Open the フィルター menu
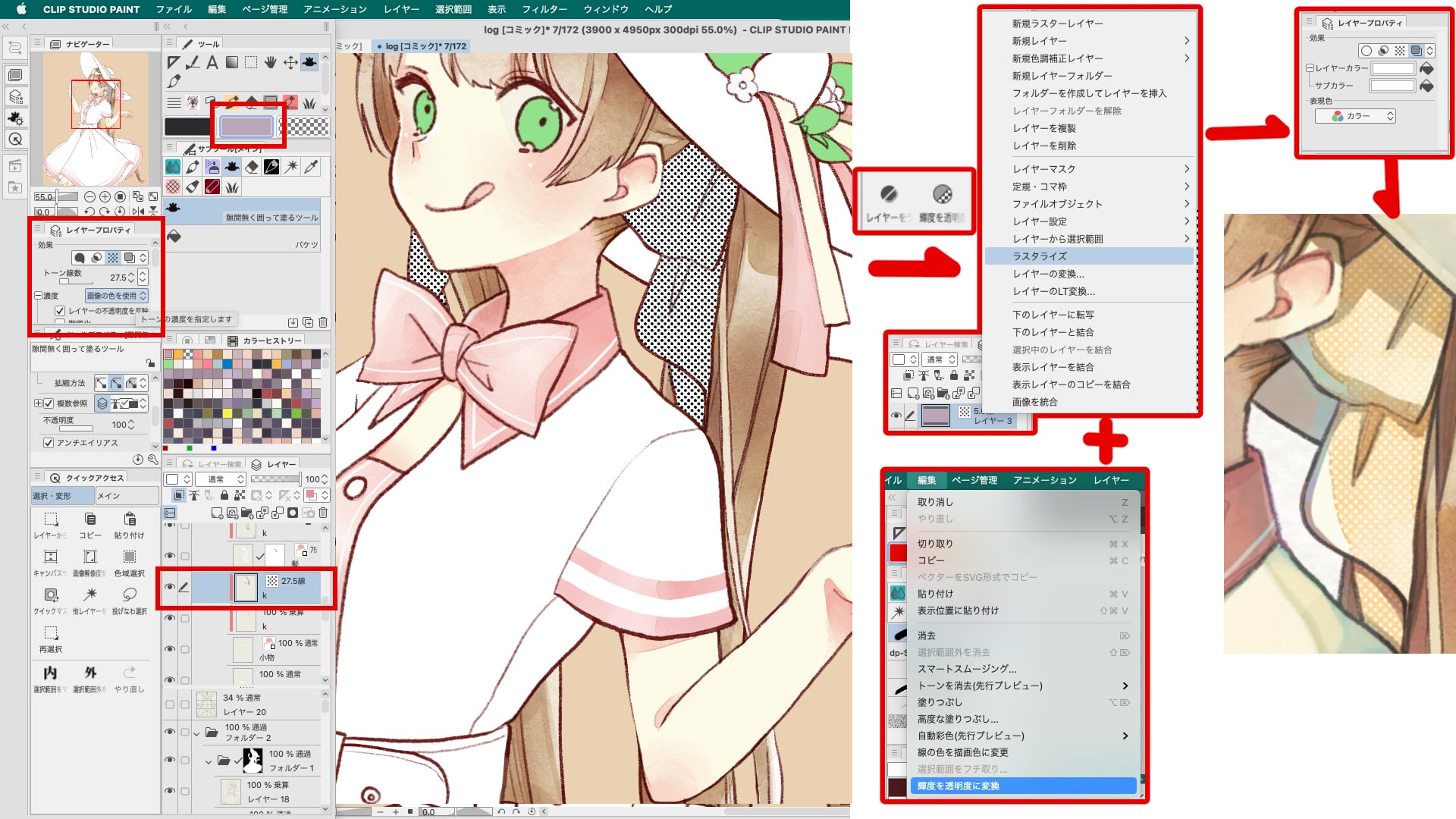The width and height of the screenshot is (1456, 819). (544, 9)
